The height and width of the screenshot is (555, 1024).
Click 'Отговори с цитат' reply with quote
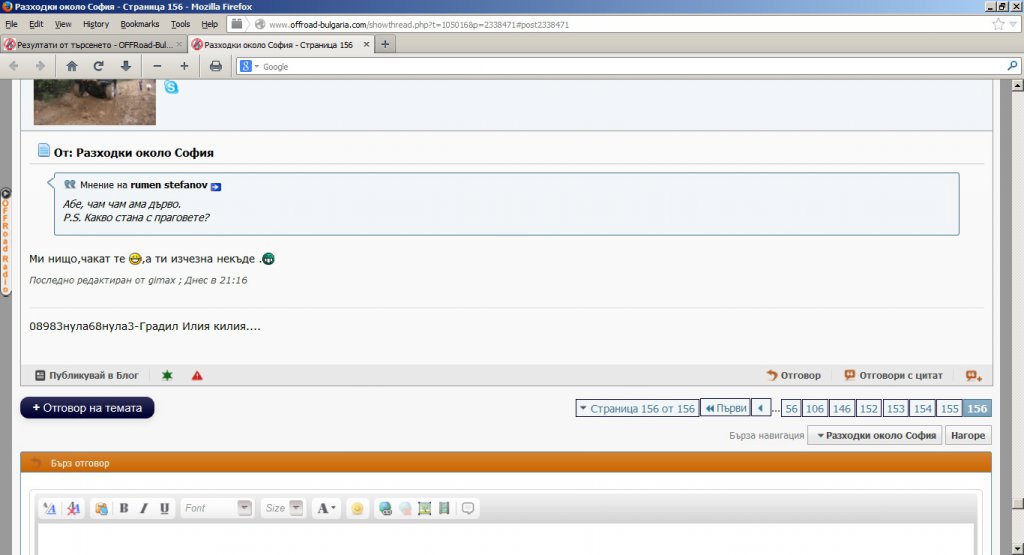[893, 375]
